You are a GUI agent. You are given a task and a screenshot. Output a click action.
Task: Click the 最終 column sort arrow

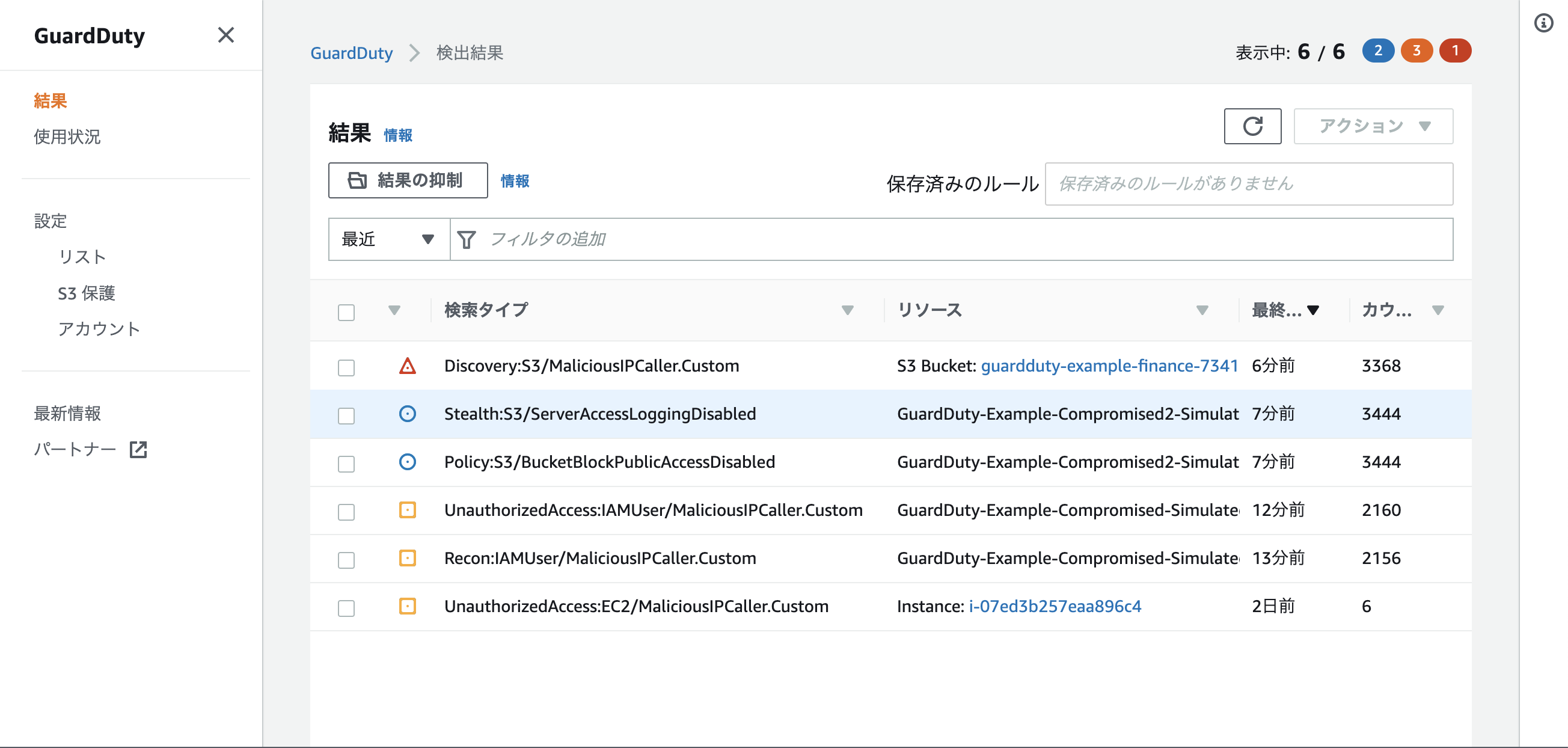[x=1313, y=310]
